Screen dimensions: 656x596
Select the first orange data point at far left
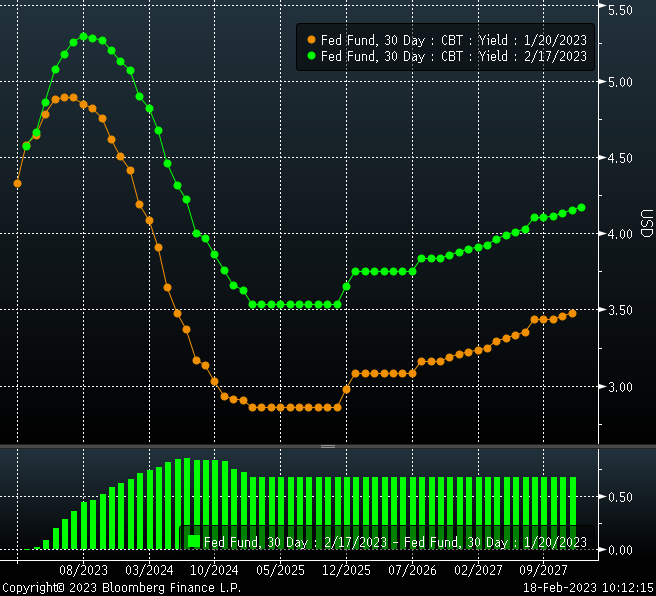tap(17, 183)
